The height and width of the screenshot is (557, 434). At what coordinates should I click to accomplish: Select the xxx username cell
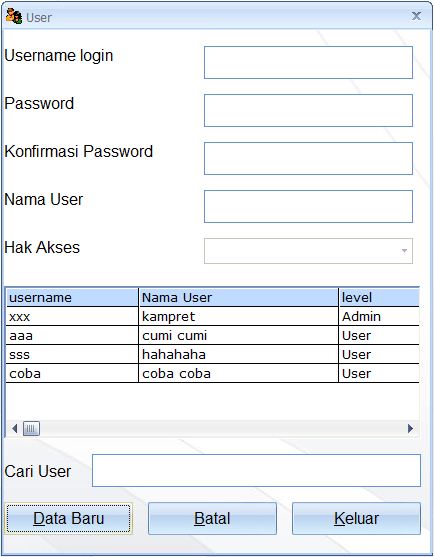point(72,317)
